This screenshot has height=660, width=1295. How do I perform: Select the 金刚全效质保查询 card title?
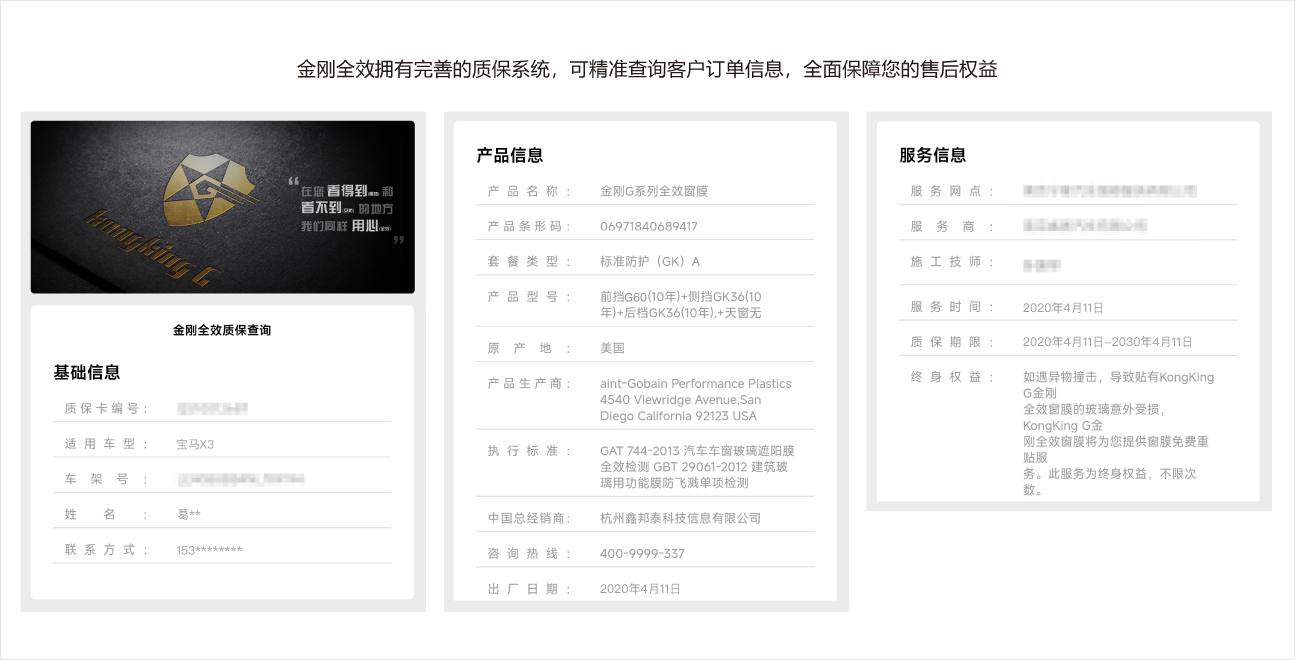[x=222, y=330]
